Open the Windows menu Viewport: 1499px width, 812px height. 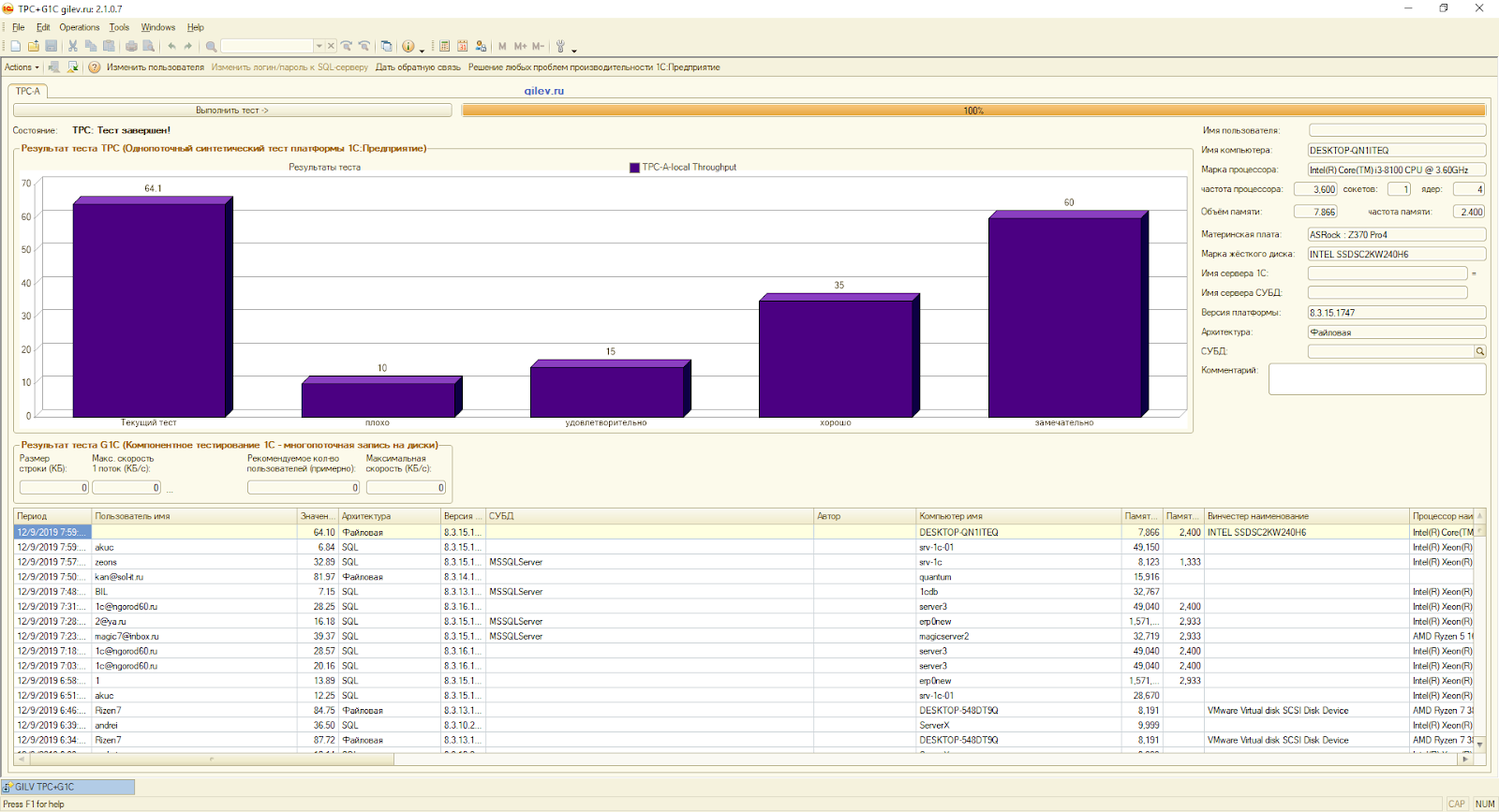[x=158, y=27]
